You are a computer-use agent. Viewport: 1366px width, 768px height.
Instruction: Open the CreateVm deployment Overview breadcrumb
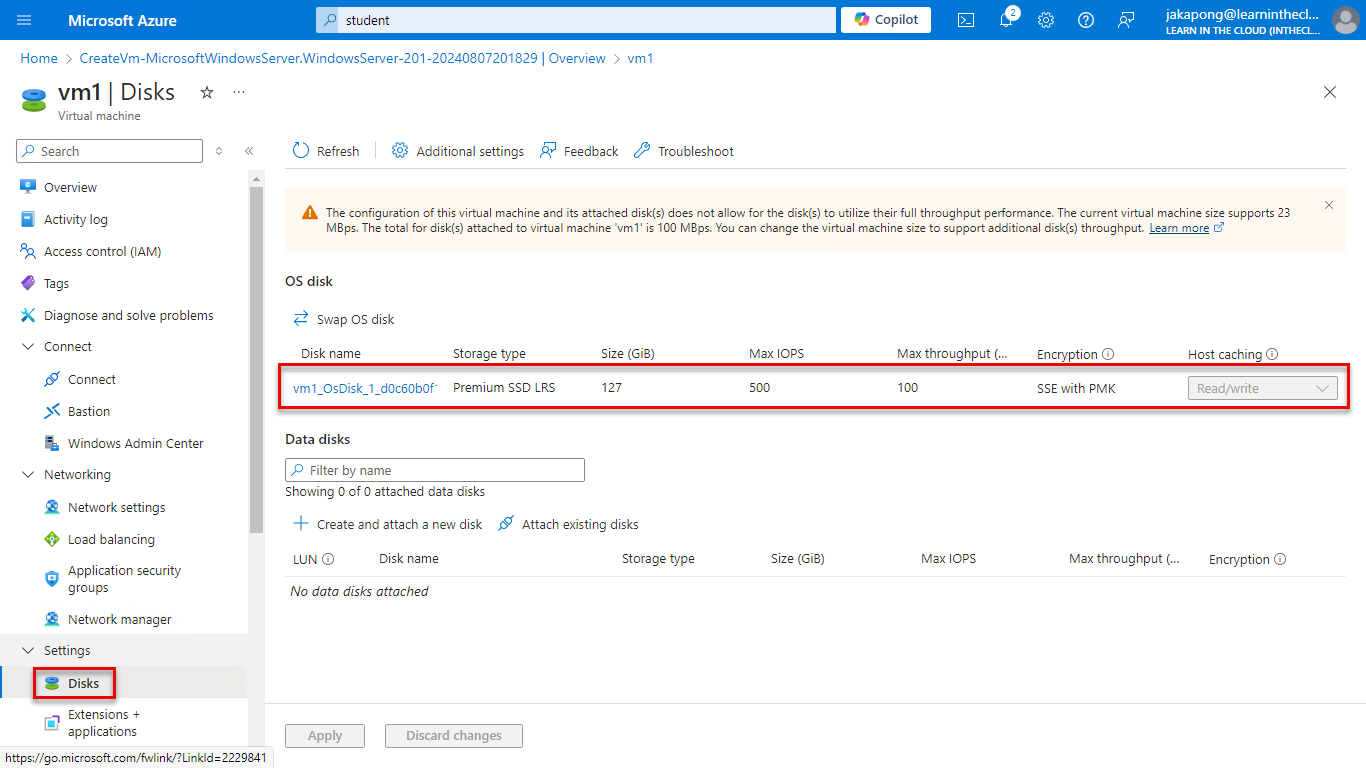pyautogui.click(x=342, y=58)
